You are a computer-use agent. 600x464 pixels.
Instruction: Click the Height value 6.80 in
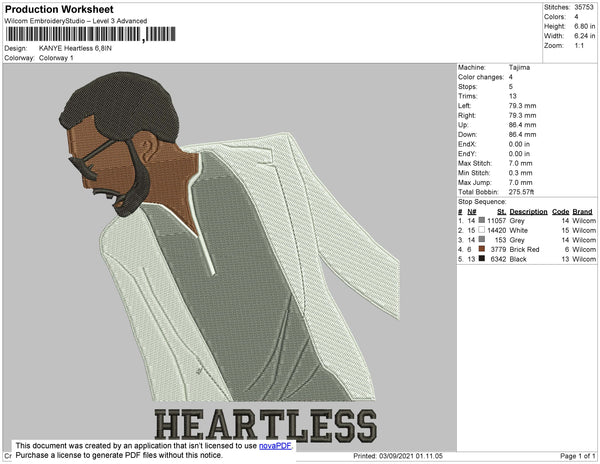pyautogui.click(x=584, y=26)
